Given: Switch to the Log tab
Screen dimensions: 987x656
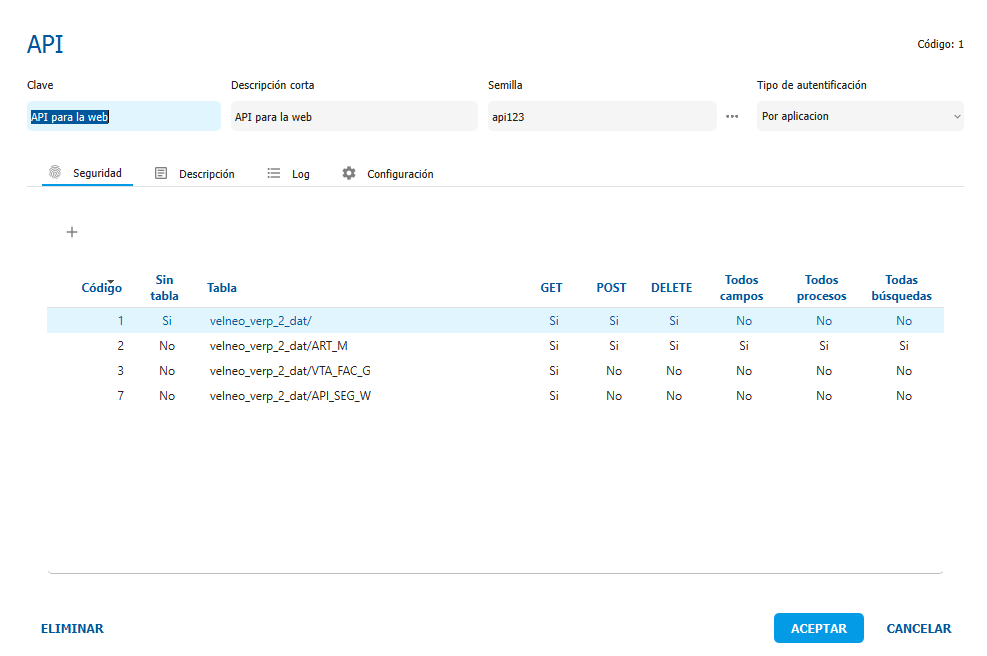Looking at the screenshot, I should pyautogui.click(x=300, y=174).
